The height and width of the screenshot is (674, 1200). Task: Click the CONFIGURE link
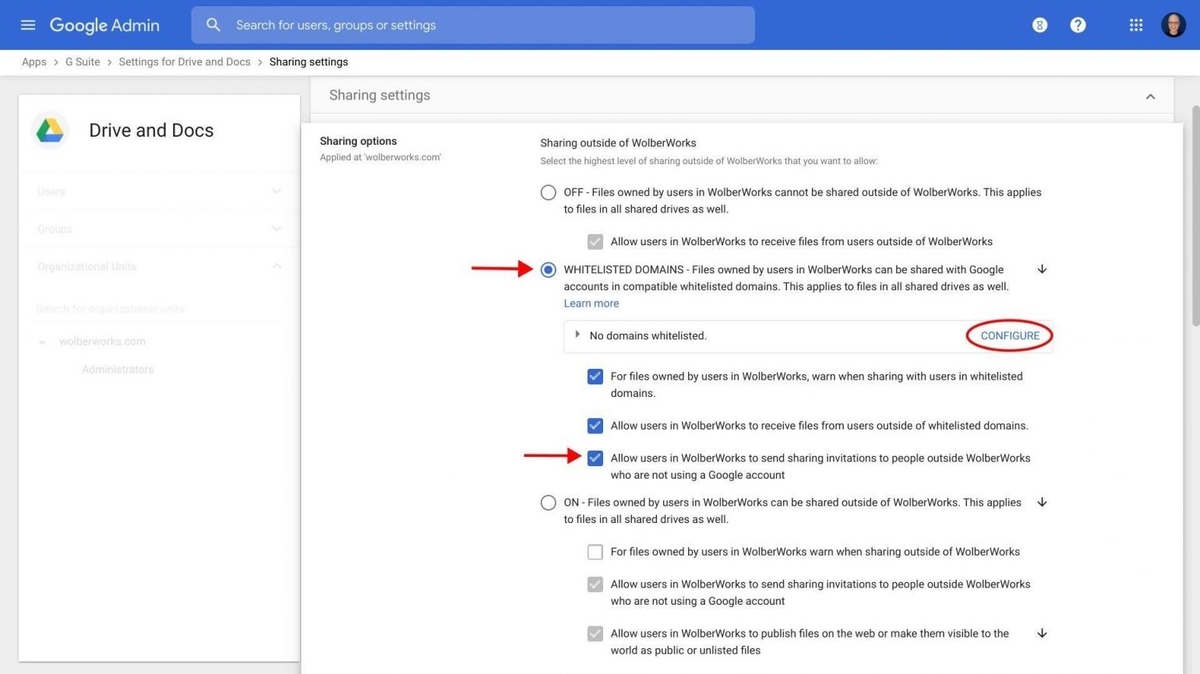point(1008,336)
